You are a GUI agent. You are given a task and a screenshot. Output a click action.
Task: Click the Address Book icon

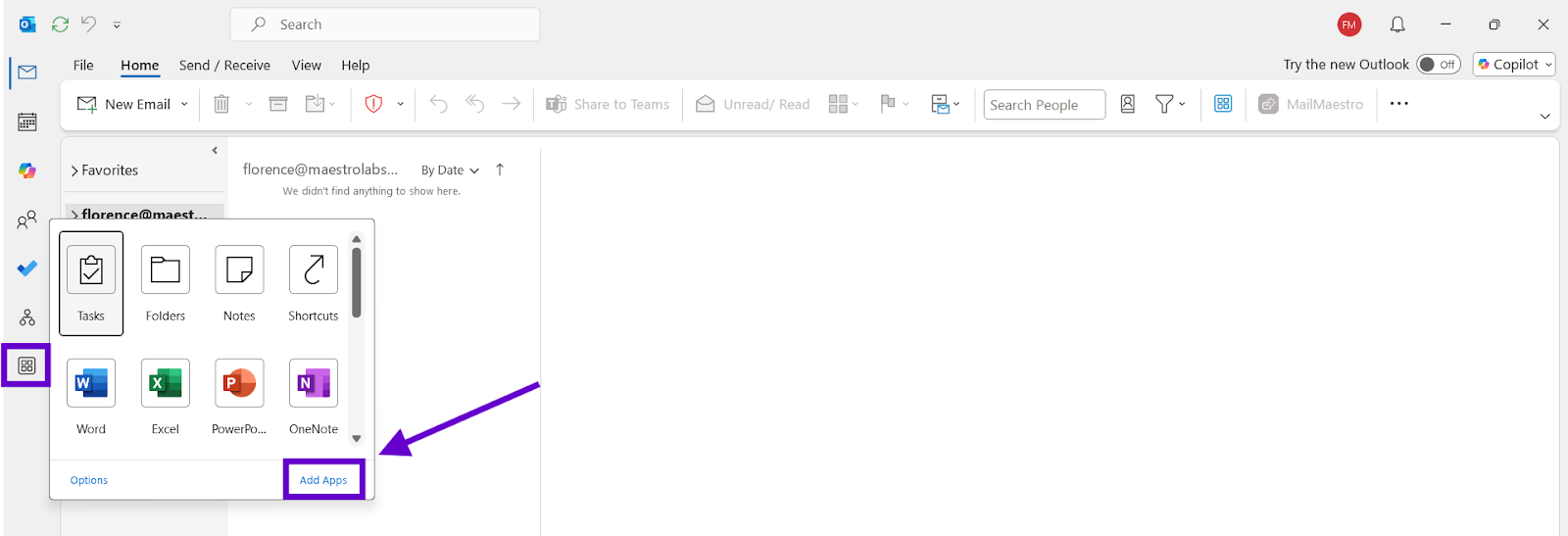[1128, 104]
